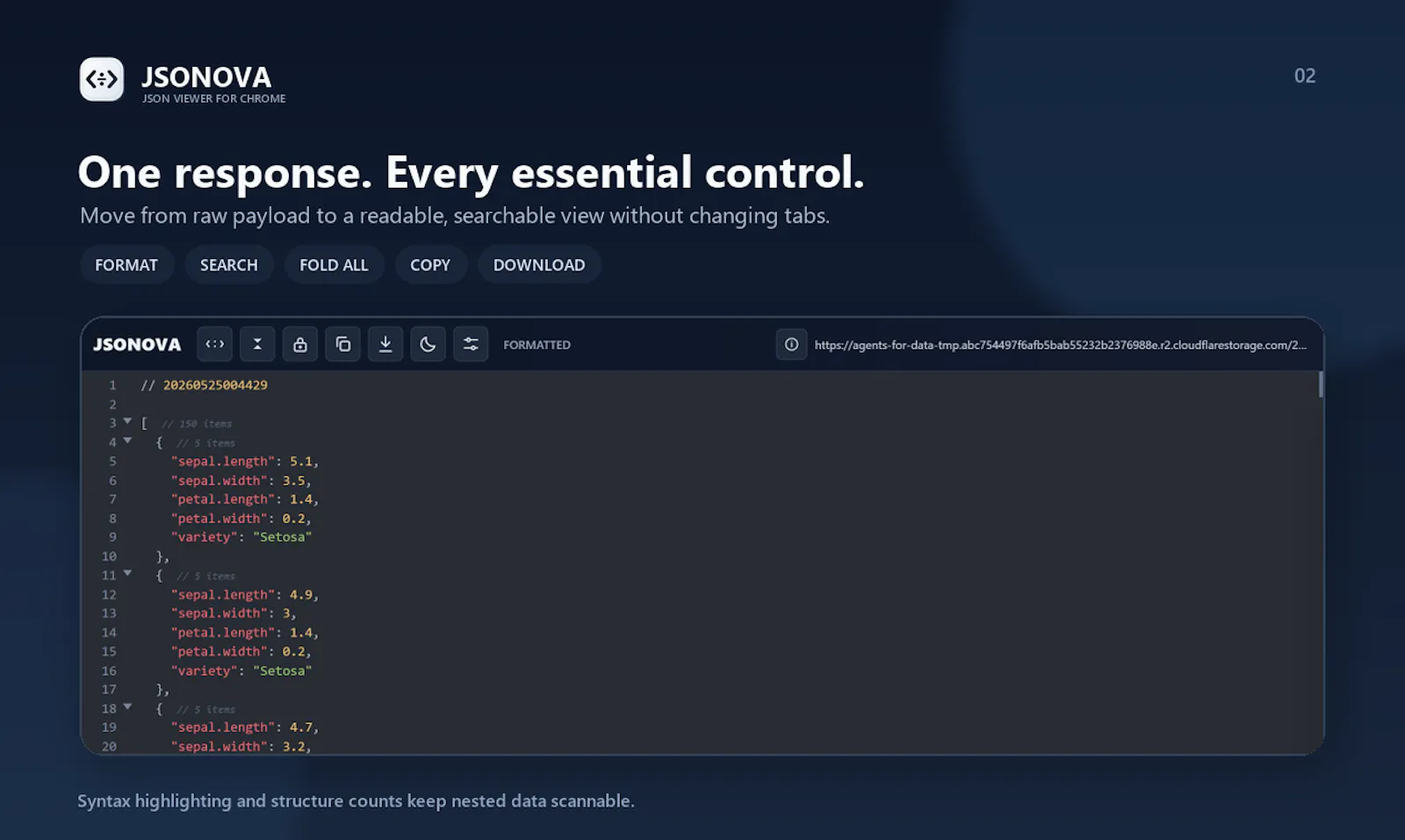Collapse the object on line 4
The image size is (1405, 840).
tap(127, 442)
